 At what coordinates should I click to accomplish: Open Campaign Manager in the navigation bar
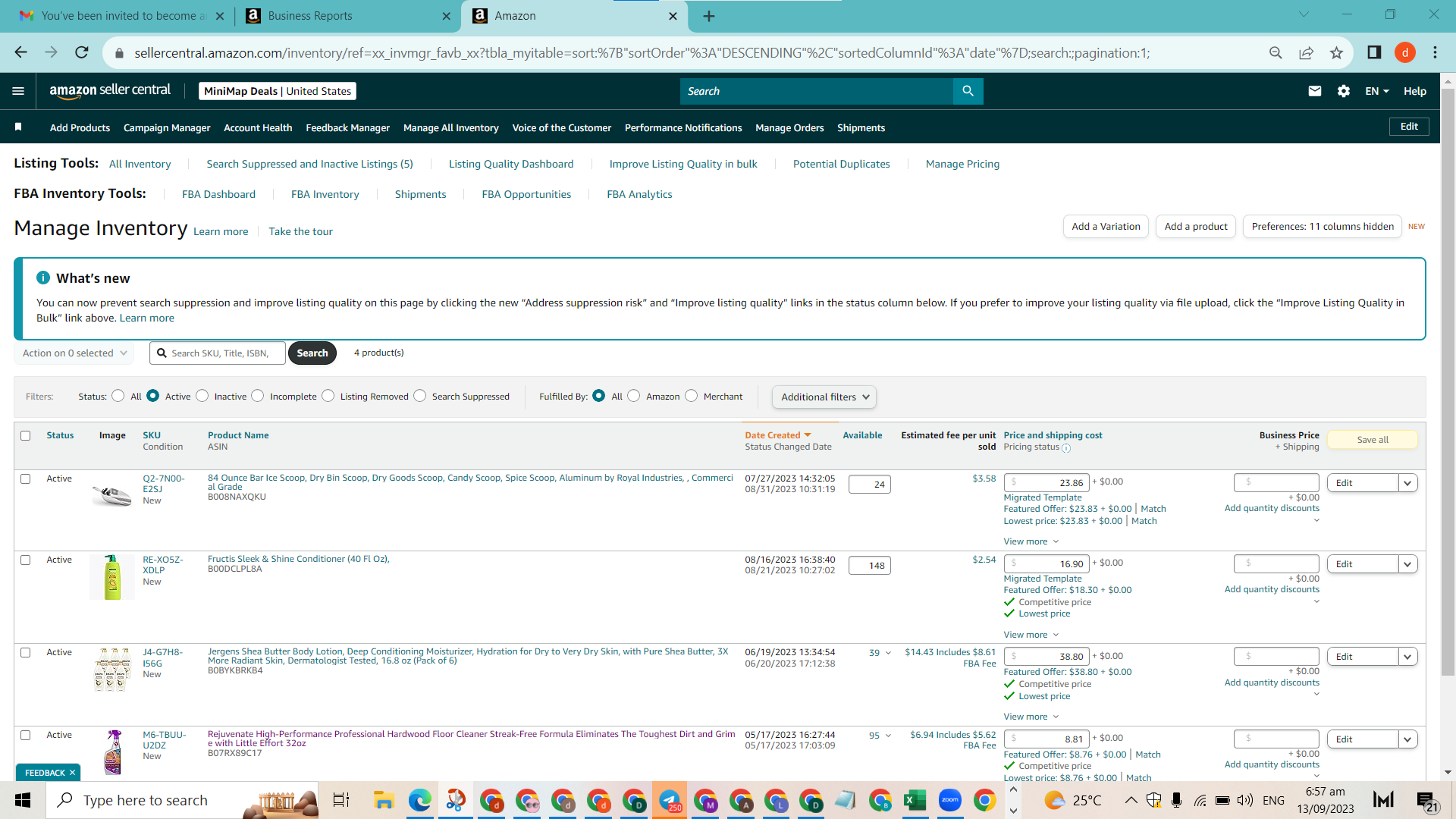(x=167, y=127)
